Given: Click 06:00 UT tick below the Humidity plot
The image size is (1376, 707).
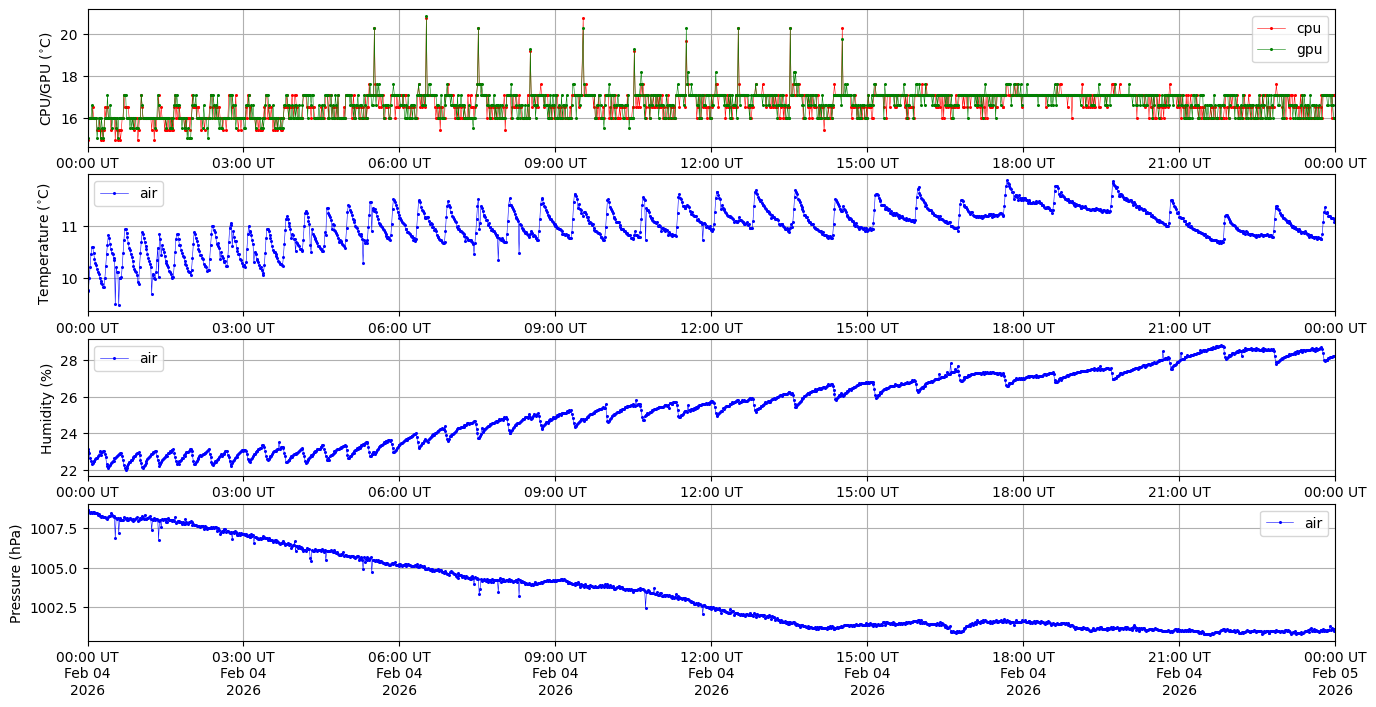Looking at the screenshot, I should click(x=399, y=492).
